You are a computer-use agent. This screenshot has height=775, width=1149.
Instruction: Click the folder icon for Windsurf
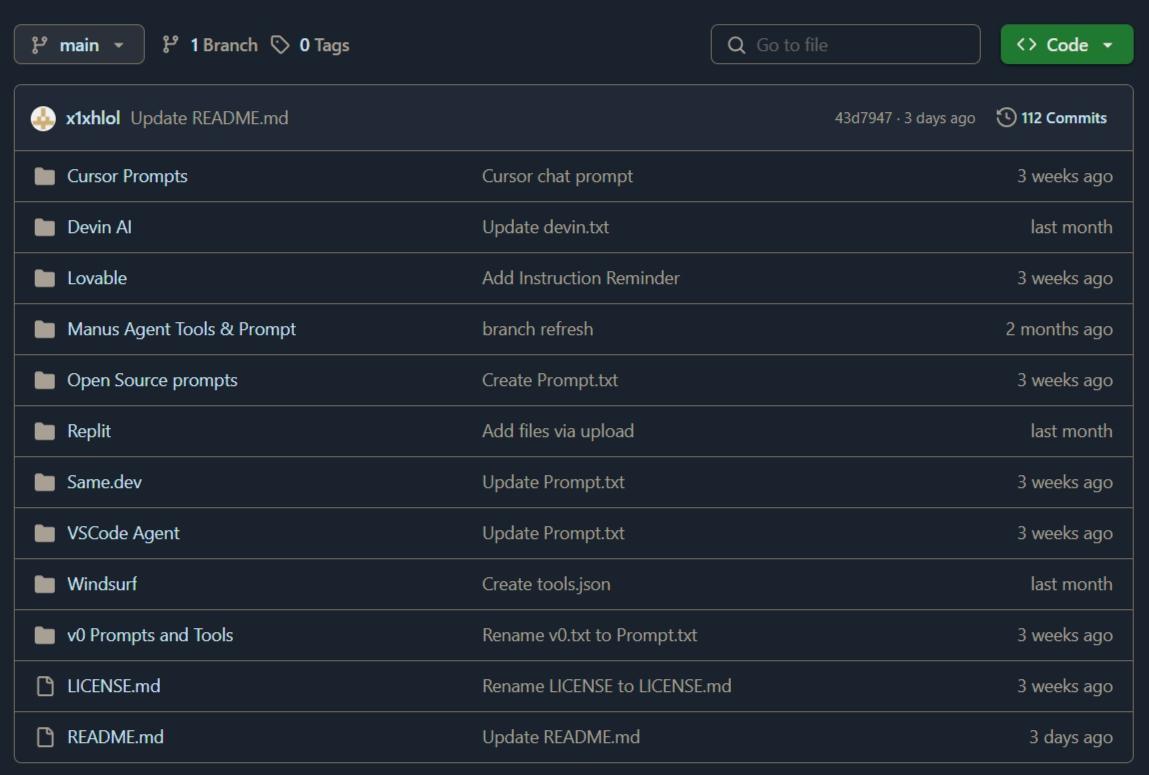pos(45,585)
